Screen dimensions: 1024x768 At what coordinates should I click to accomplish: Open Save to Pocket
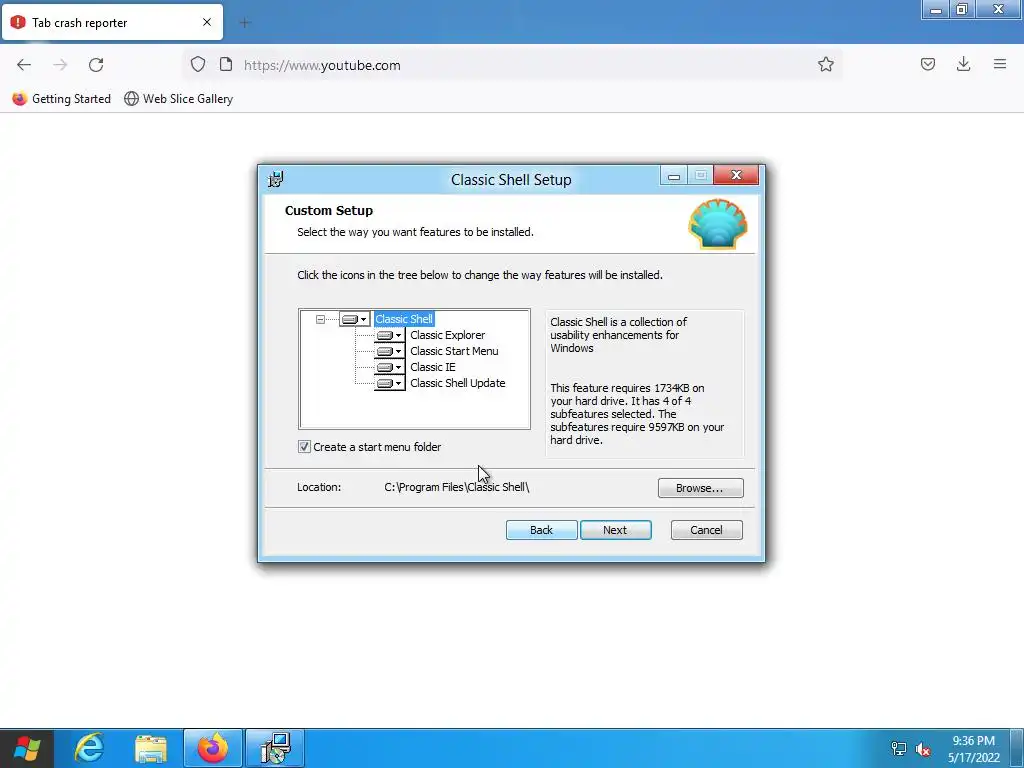tap(927, 64)
